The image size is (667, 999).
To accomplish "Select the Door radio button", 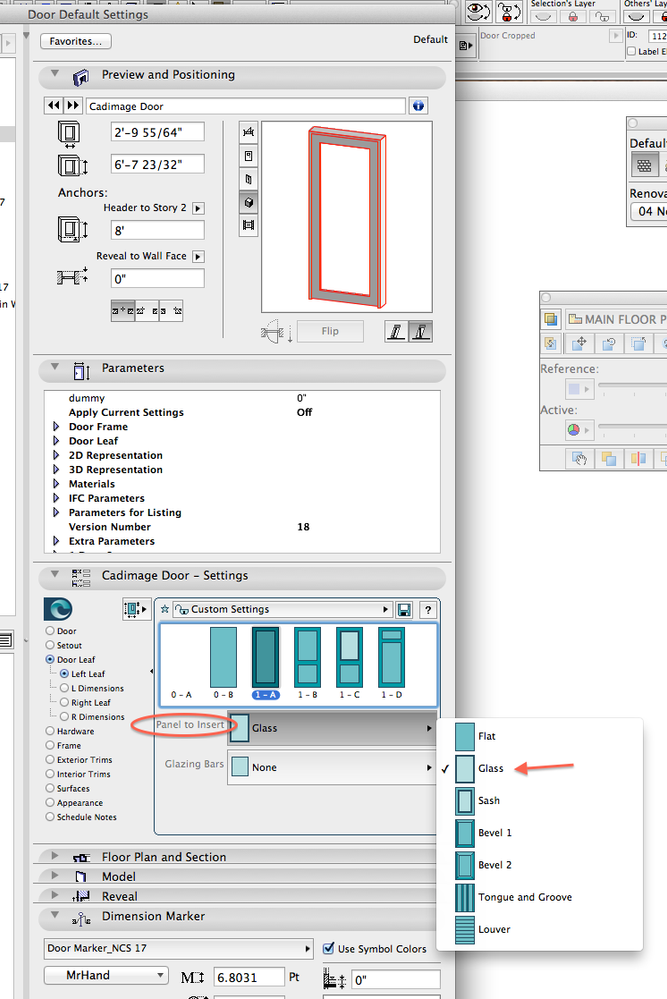I will click(50, 631).
